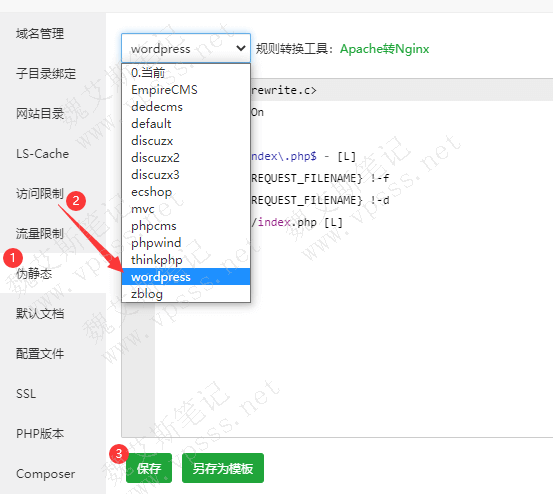Pick discuzx2 from the list
The height and width of the screenshot is (494, 553).
click(x=186, y=158)
